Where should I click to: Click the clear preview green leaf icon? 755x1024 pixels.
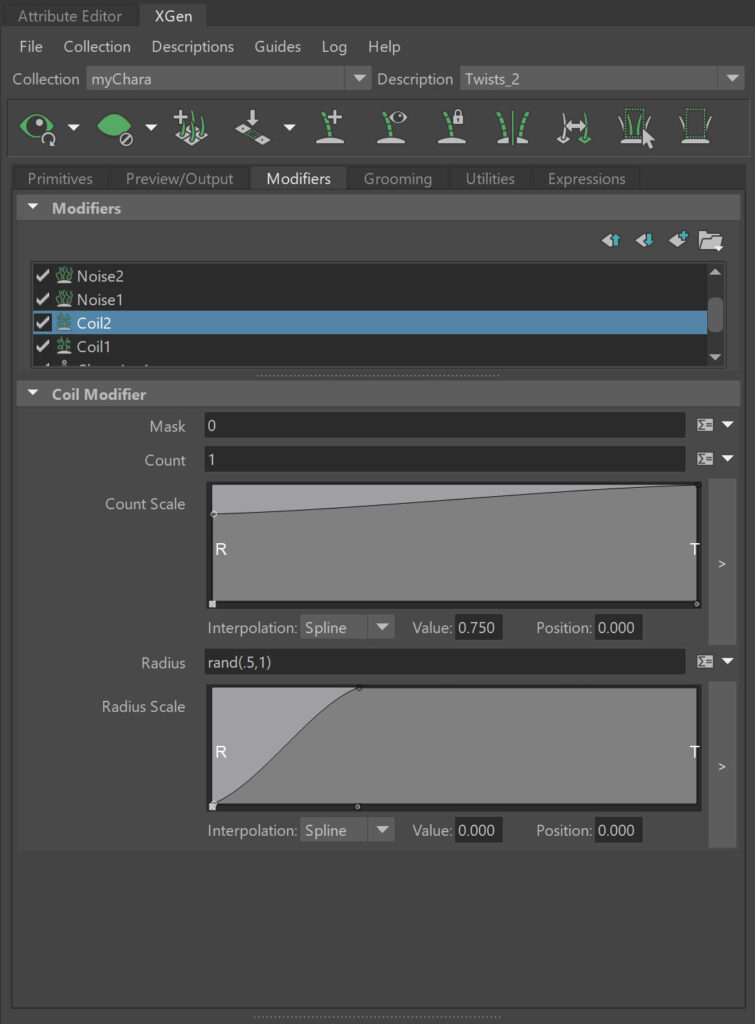click(x=114, y=127)
